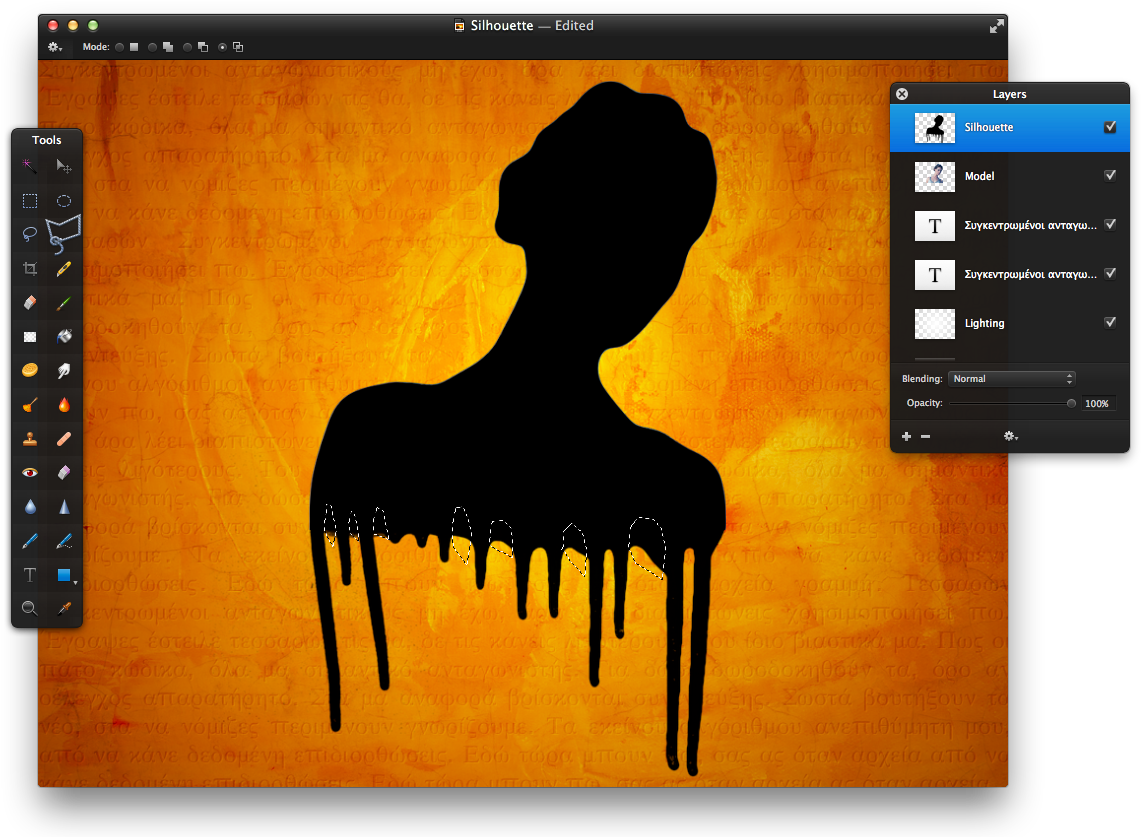The width and height of the screenshot is (1141, 837).
Task: Open the Blending mode dropdown
Action: coord(1011,378)
